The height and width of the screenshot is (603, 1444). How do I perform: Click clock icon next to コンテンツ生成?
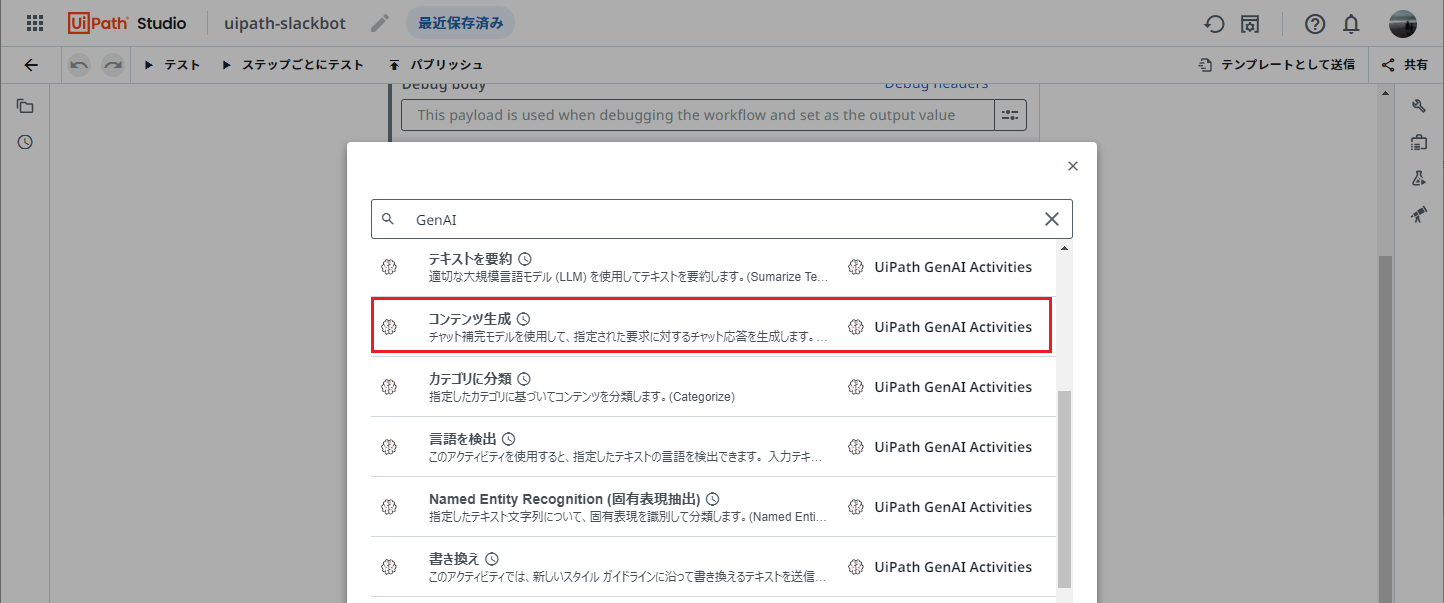pos(523,319)
